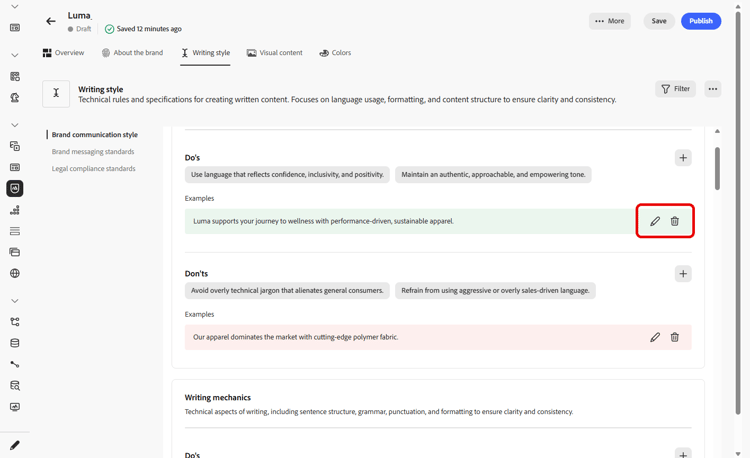This screenshot has height=458, width=750.
Task: Add a new Do's guideline
Action: (683, 158)
